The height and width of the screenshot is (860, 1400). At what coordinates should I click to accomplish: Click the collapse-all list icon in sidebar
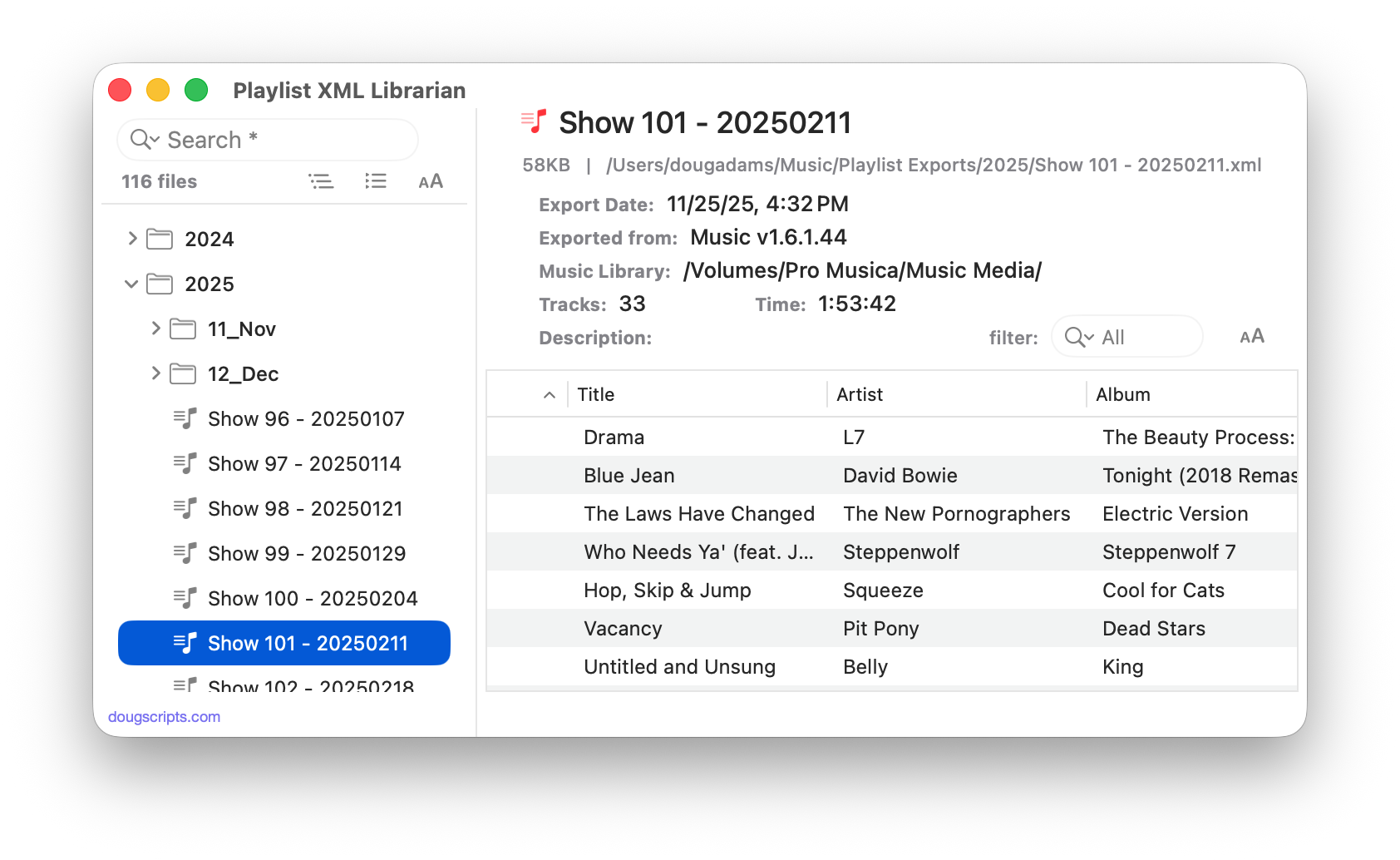[x=321, y=181]
